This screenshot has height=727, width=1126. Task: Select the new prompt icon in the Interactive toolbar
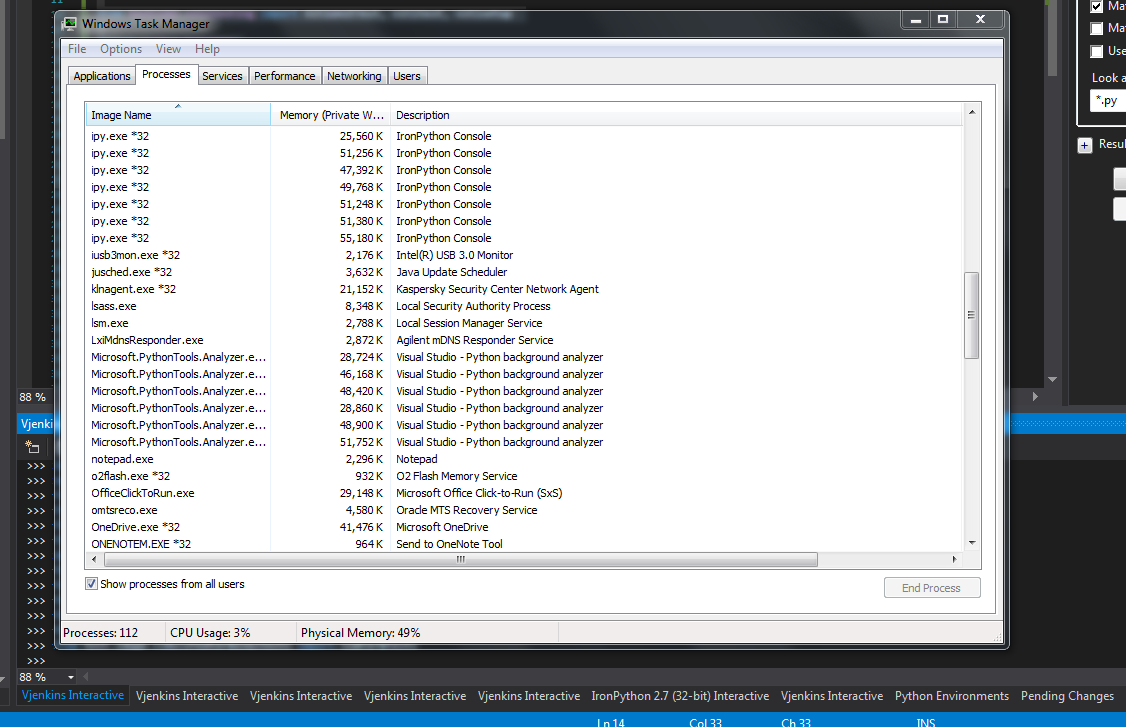tap(33, 447)
